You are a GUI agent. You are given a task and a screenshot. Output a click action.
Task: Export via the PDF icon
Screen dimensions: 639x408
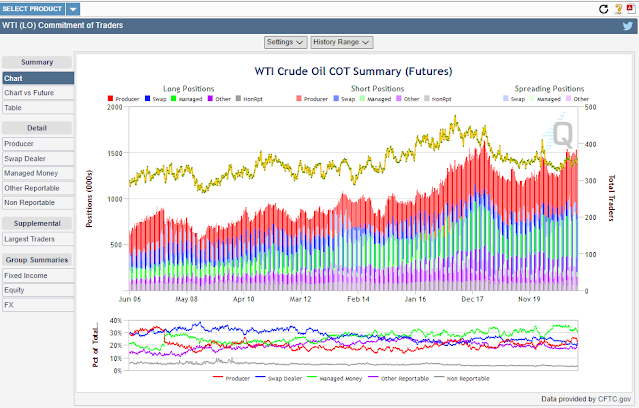[x=631, y=8]
